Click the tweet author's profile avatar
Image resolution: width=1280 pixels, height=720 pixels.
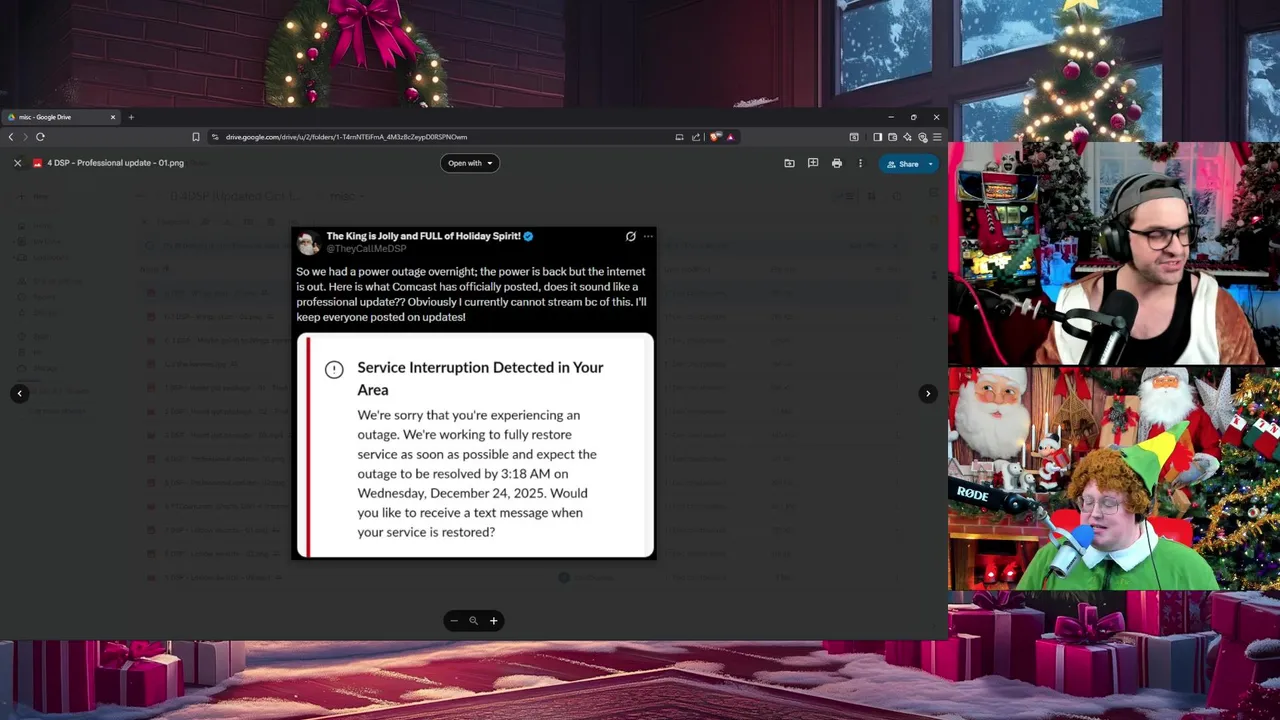point(308,242)
